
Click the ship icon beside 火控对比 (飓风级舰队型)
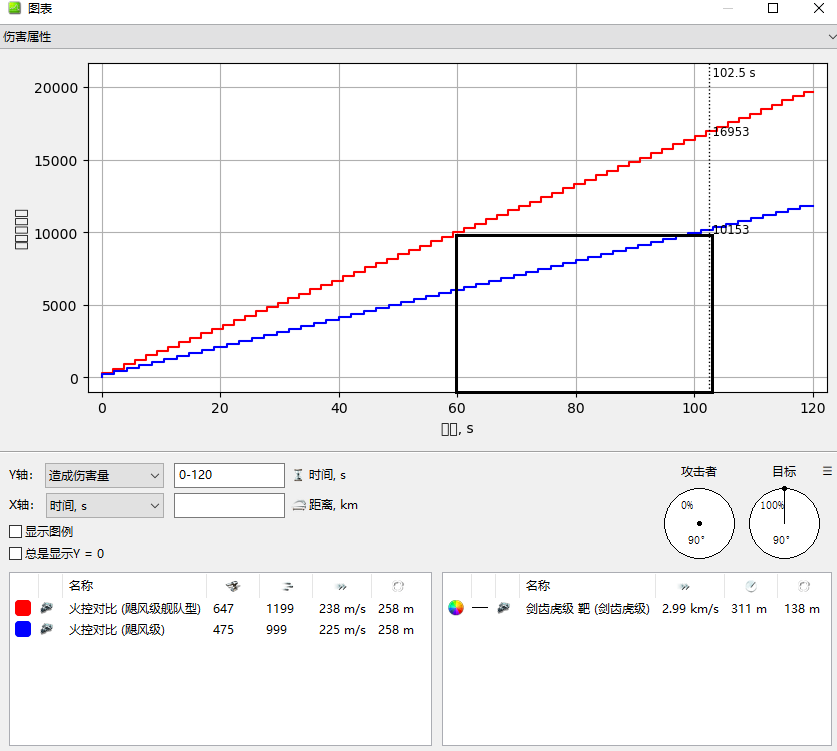48,608
